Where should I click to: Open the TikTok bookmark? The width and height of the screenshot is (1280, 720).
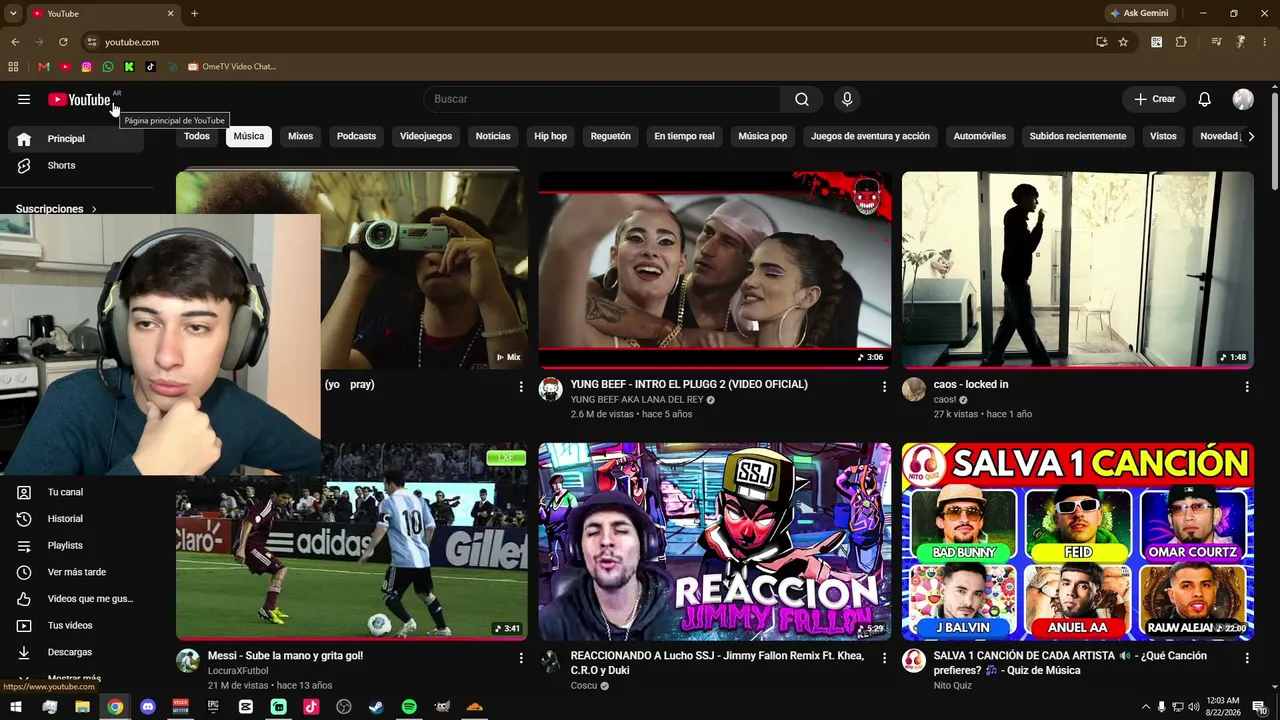[150, 67]
